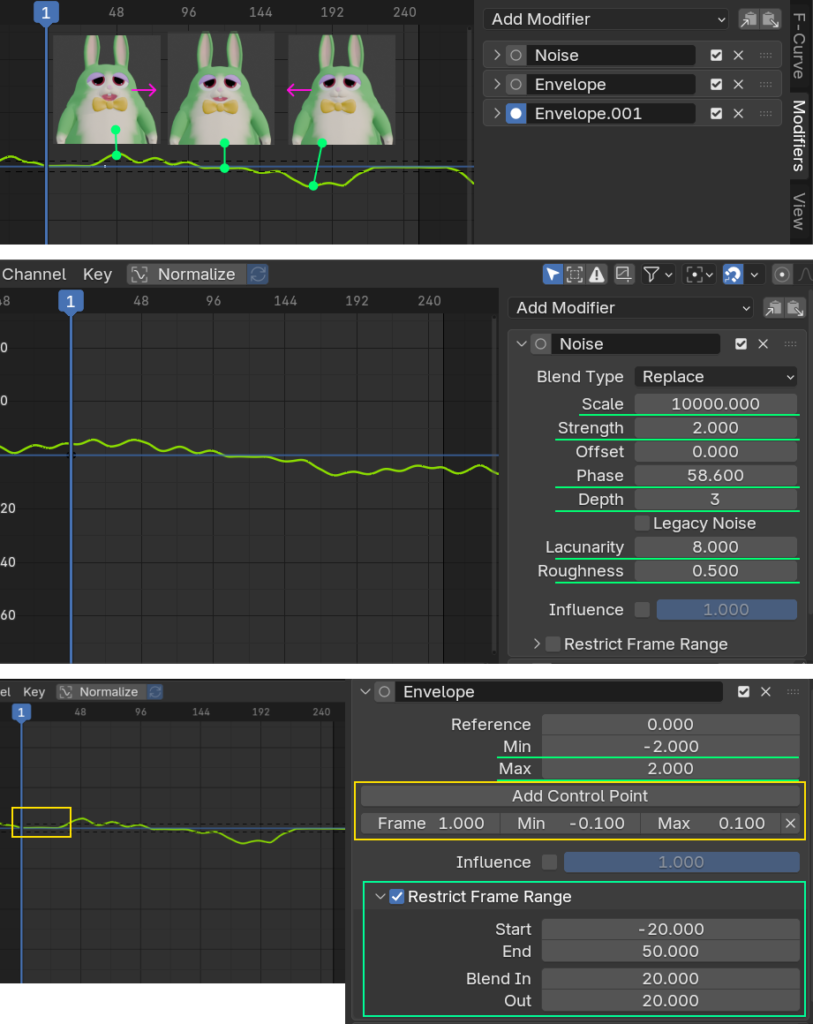The width and height of the screenshot is (813, 1024).
Task: Disable the Restrict Frame Range checkbox in Envelope
Action: 397,896
